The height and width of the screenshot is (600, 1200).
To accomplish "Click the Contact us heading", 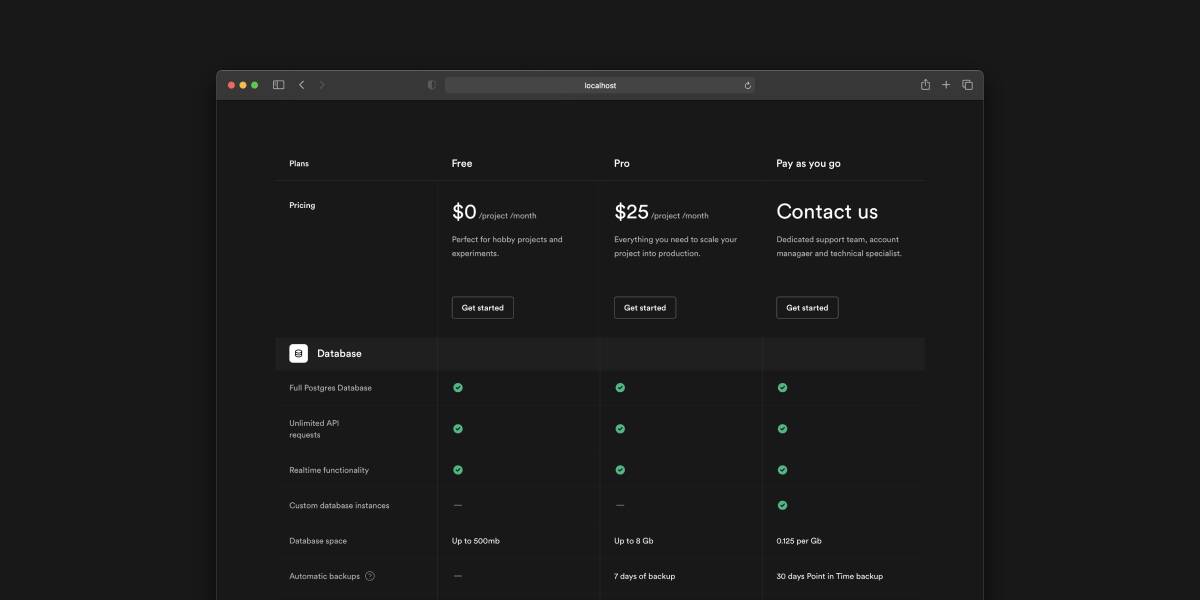I will (x=827, y=211).
